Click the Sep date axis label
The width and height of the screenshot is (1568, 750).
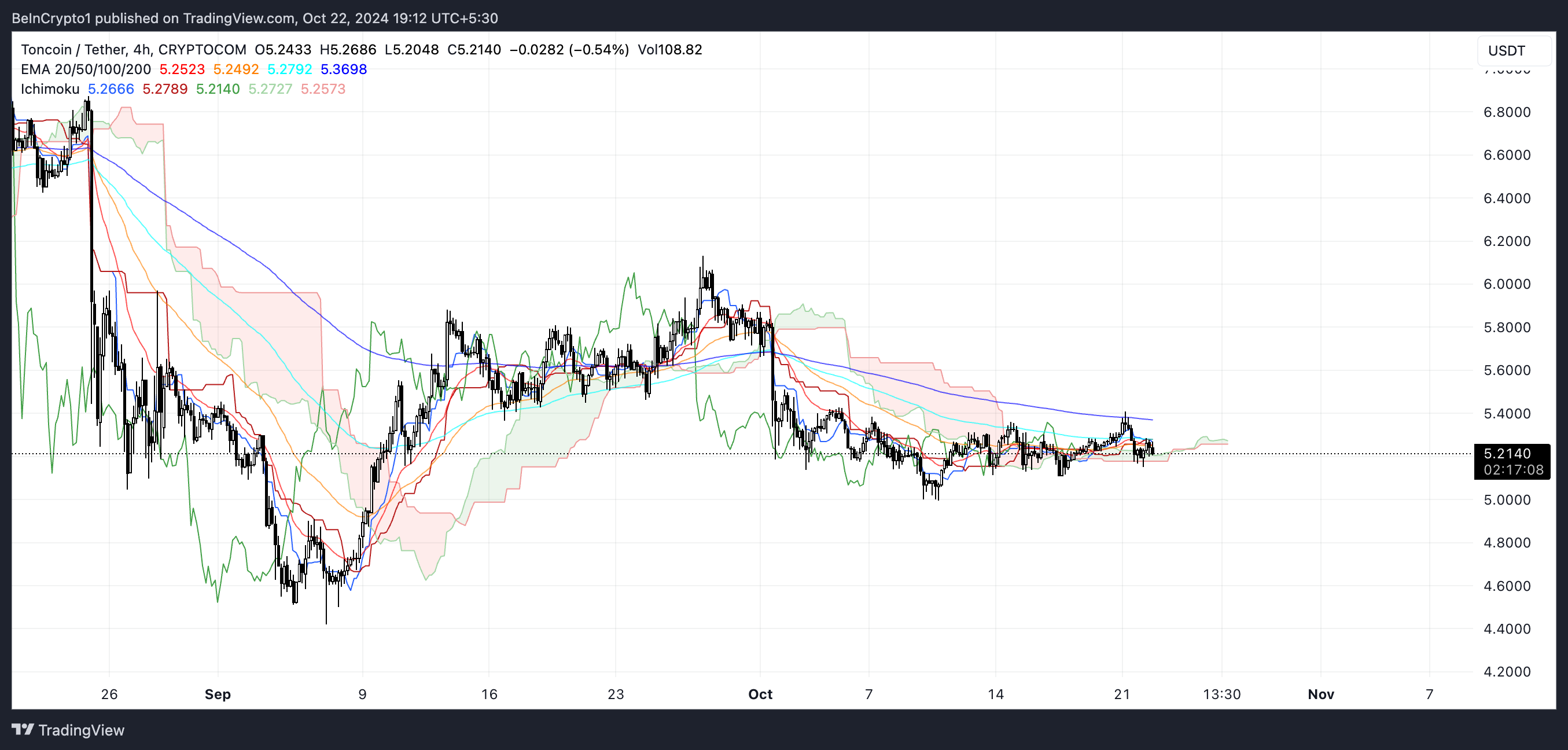(x=218, y=694)
